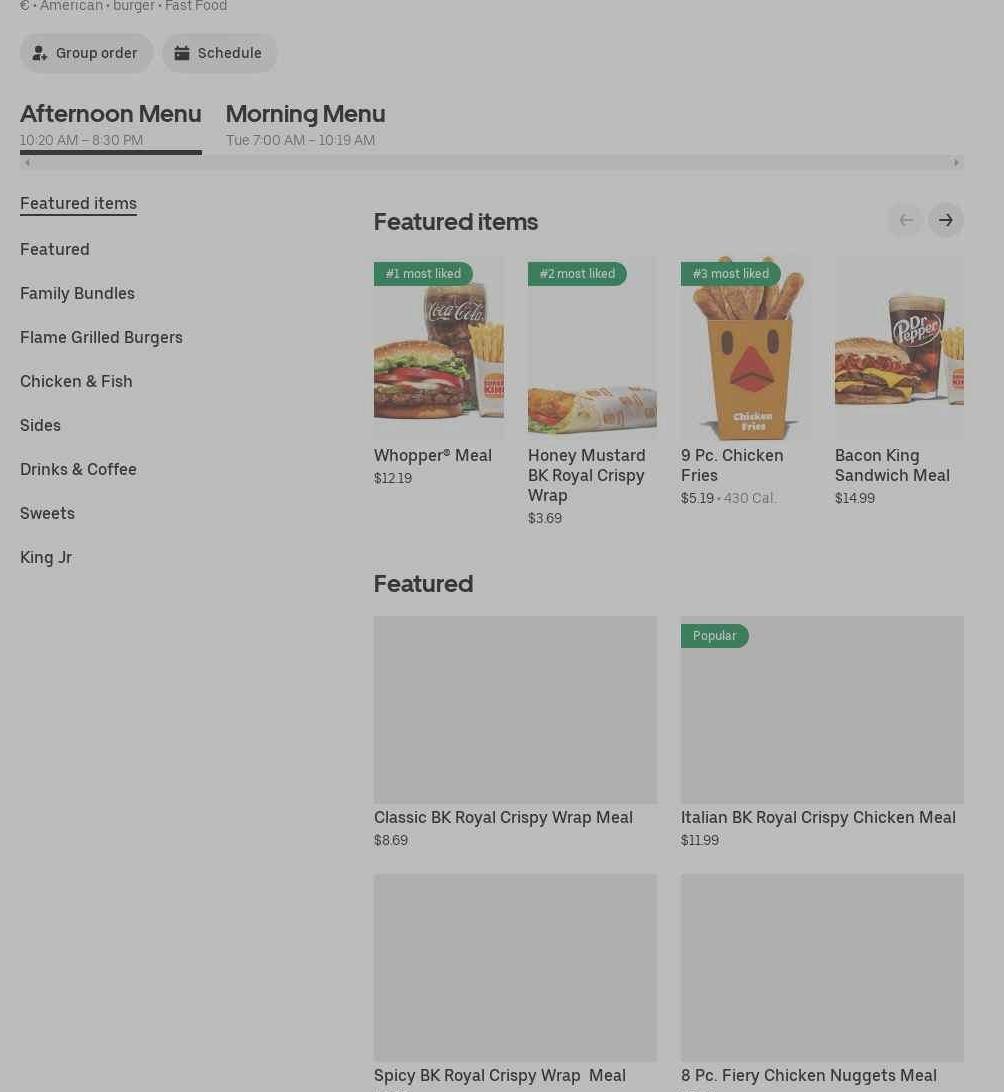
Task: Switch to the Morning Menu tab
Action: (305, 125)
